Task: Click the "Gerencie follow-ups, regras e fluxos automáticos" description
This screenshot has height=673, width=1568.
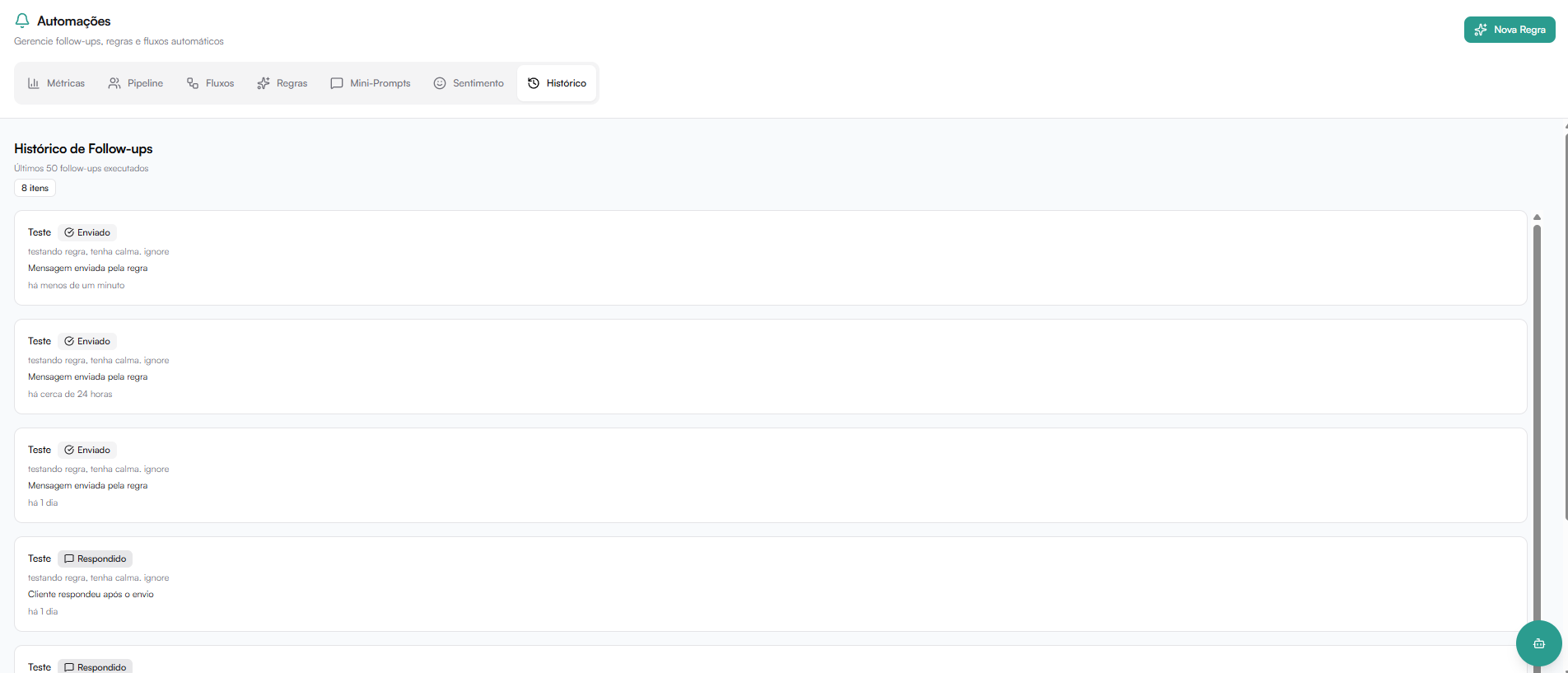Action: click(x=119, y=41)
